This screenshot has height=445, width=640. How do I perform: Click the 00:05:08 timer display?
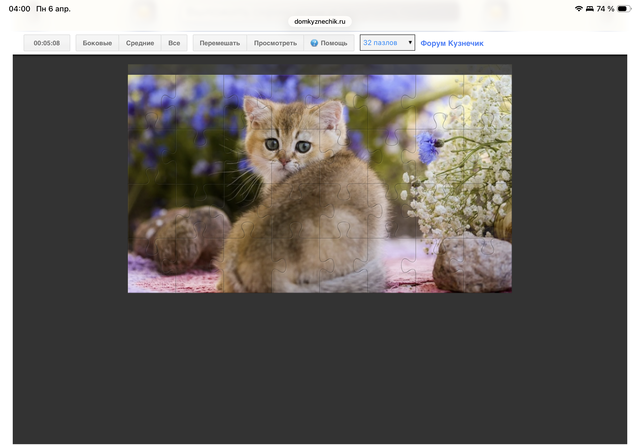click(47, 44)
